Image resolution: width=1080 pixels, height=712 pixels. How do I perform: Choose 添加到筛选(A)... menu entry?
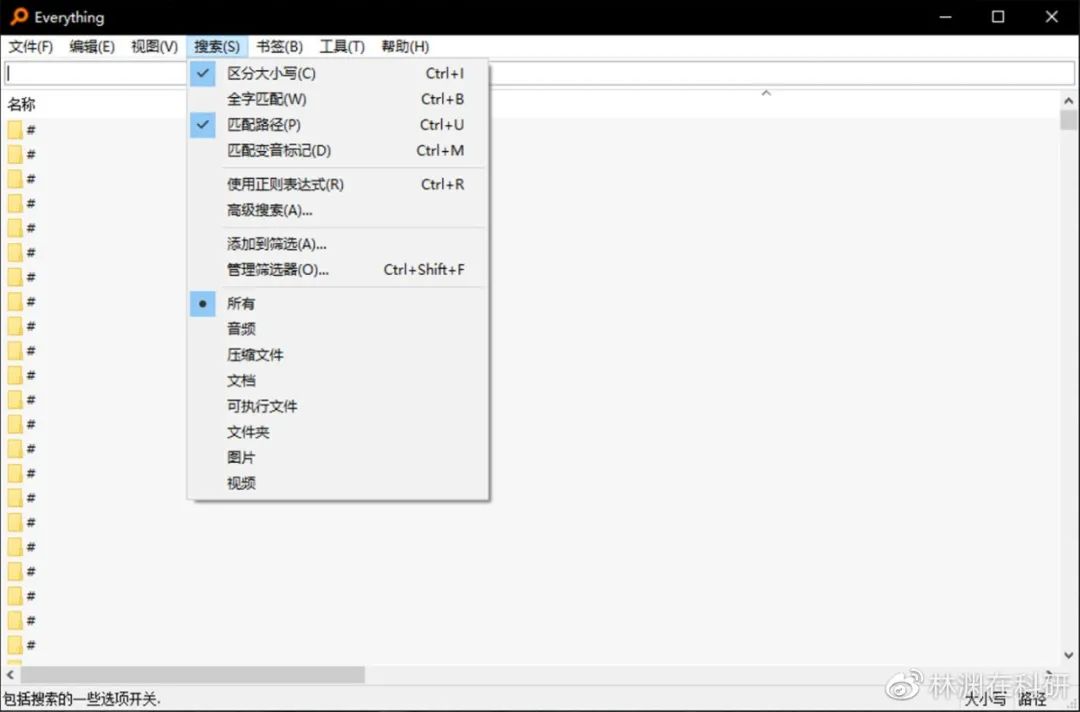338,244
